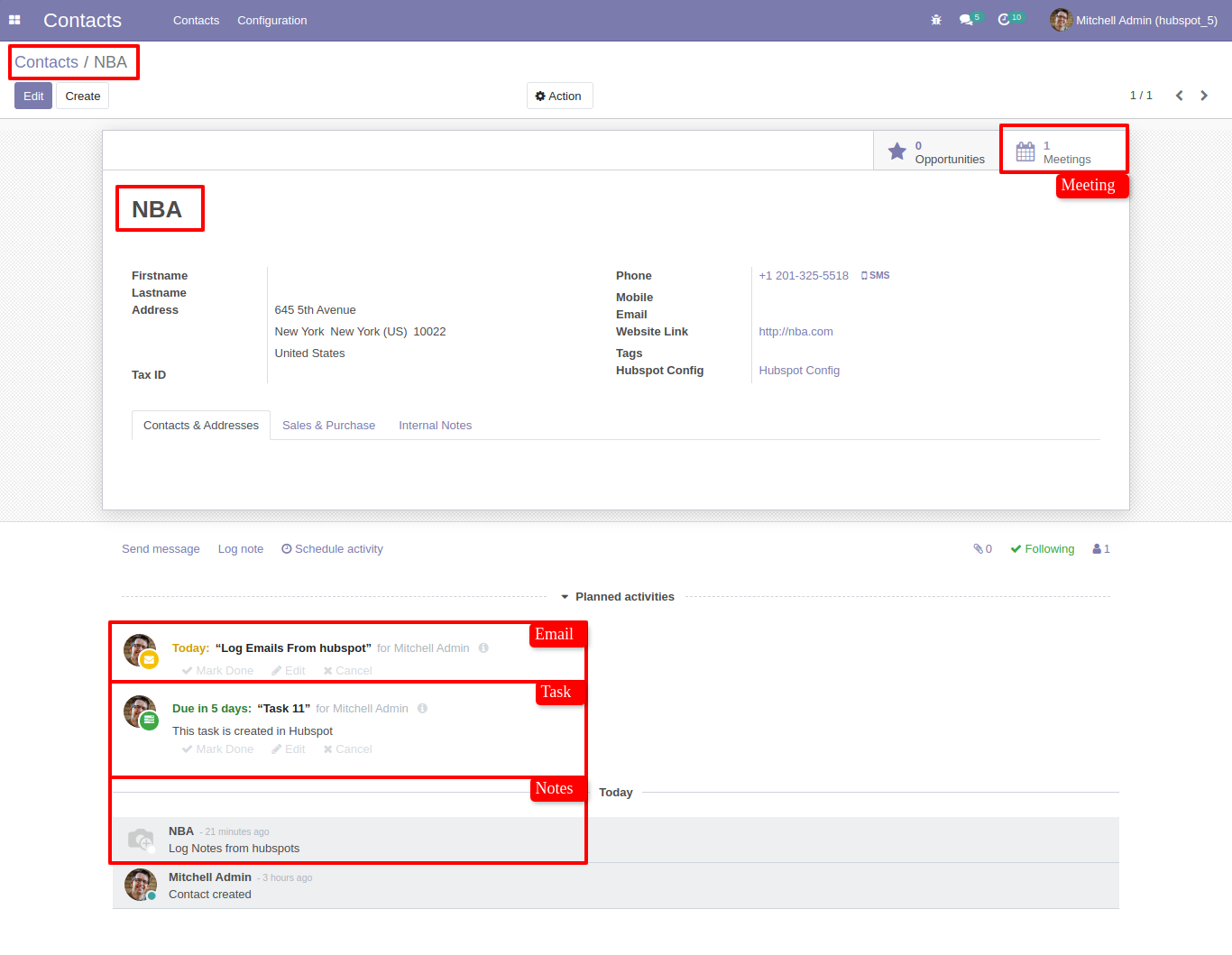This screenshot has height=955, width=1232.
Task: Click the '3 hours ago' timestamp
Action: click(x=287, y=878)
